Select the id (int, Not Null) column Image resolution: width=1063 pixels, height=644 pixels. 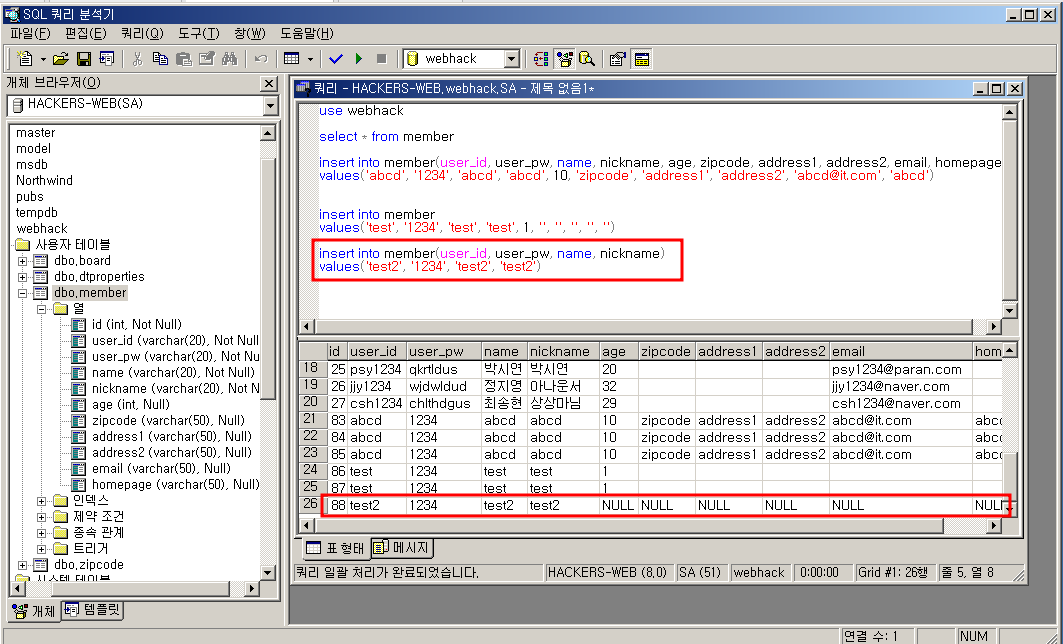(137, 325)
